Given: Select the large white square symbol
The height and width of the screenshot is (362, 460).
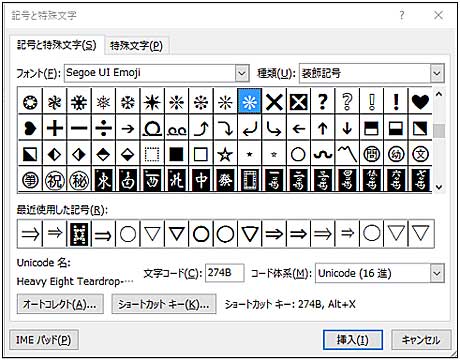Looking at the screenshot, I should point(201,154).
